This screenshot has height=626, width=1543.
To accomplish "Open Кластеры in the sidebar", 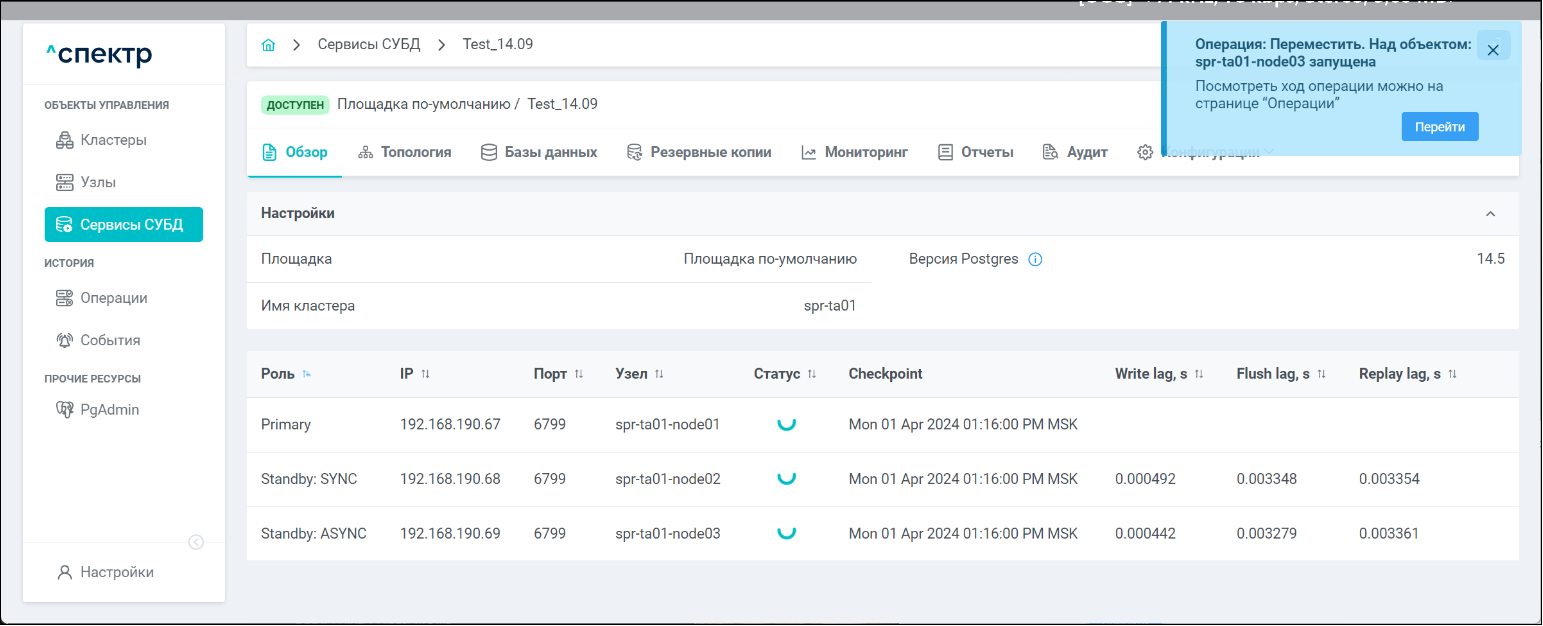I will pyautogui.click(x=113, y=140).
